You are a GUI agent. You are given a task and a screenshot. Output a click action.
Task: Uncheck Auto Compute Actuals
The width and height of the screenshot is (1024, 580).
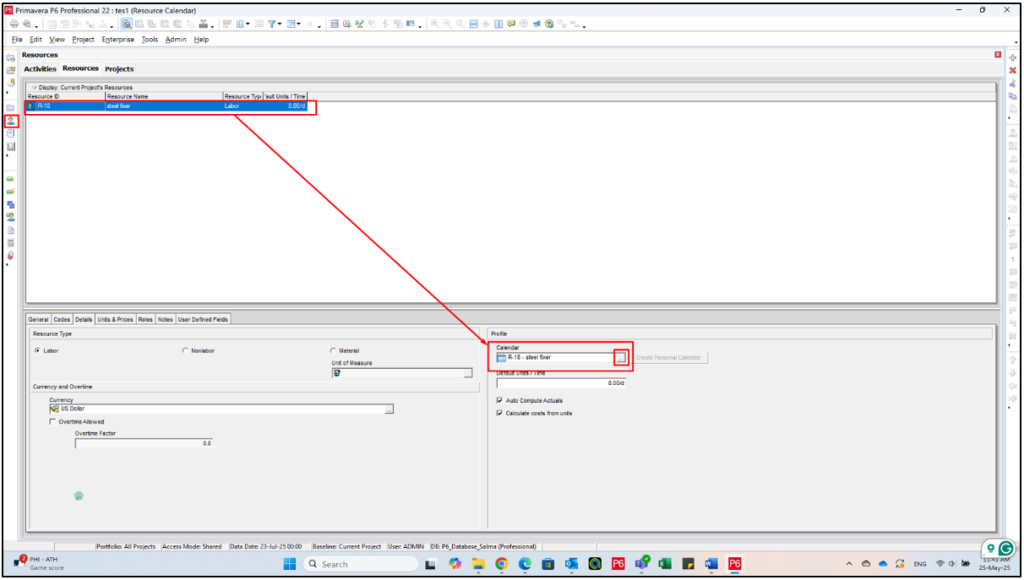click(x=500, y=400)
